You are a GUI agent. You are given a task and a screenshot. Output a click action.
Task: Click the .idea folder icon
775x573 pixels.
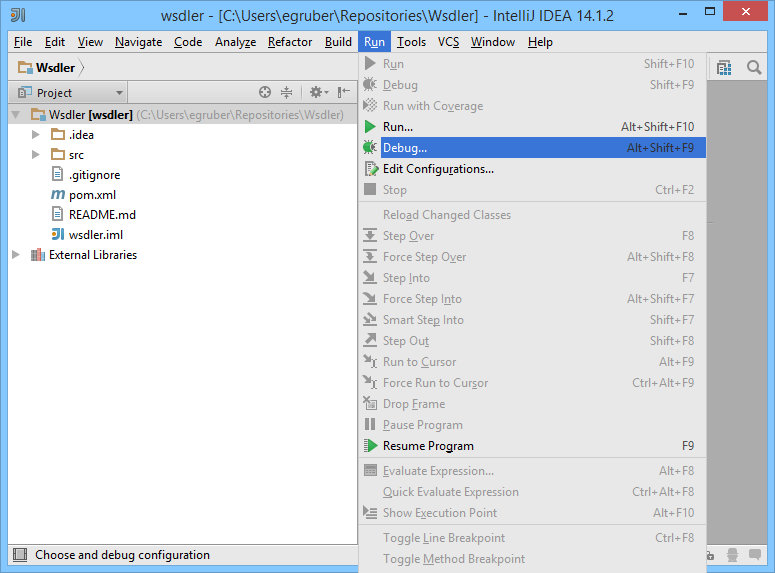click(x=58, y=134)
